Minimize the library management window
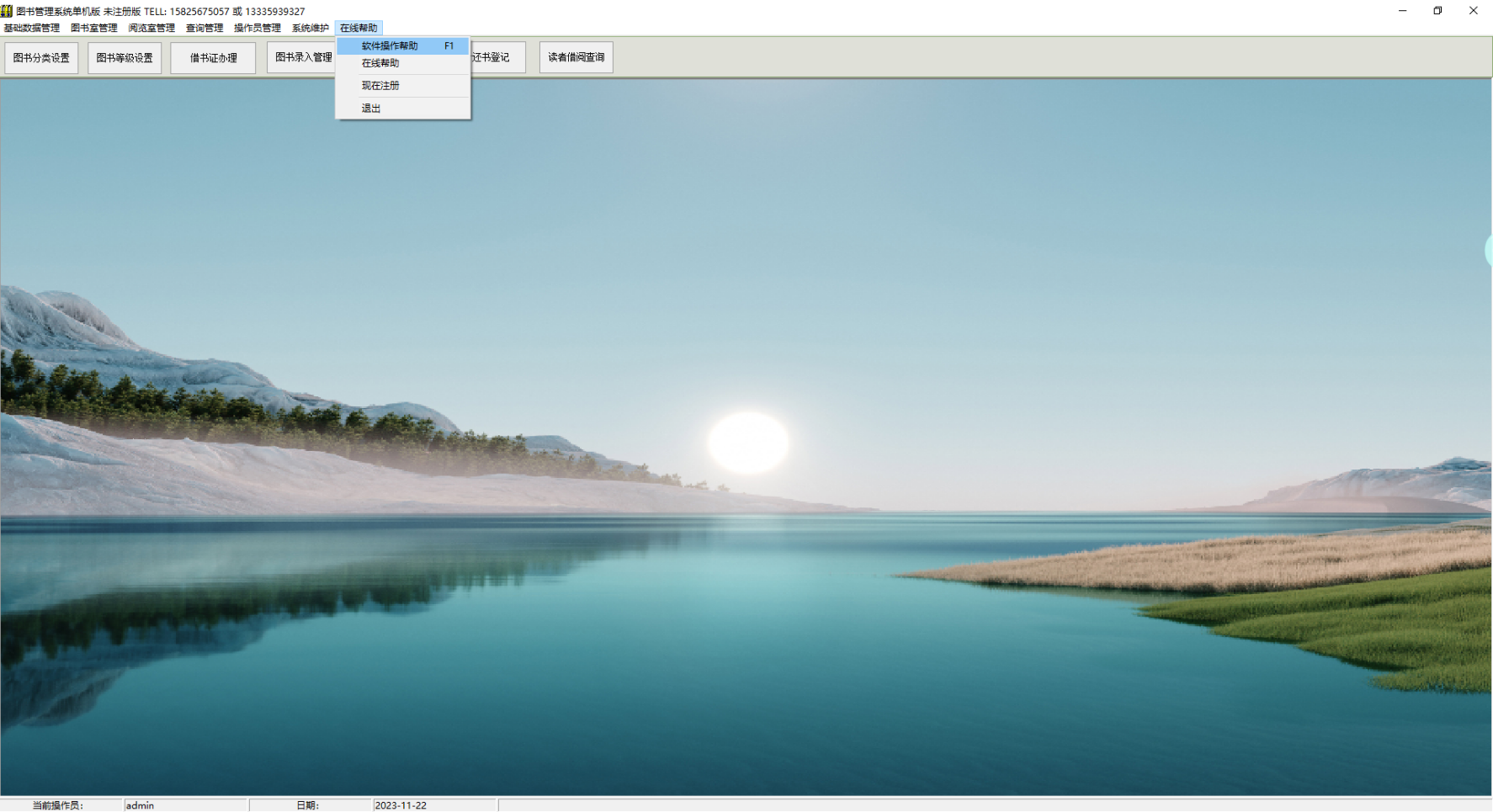This screenshot has width=1493, height=812. (1402, 11)
